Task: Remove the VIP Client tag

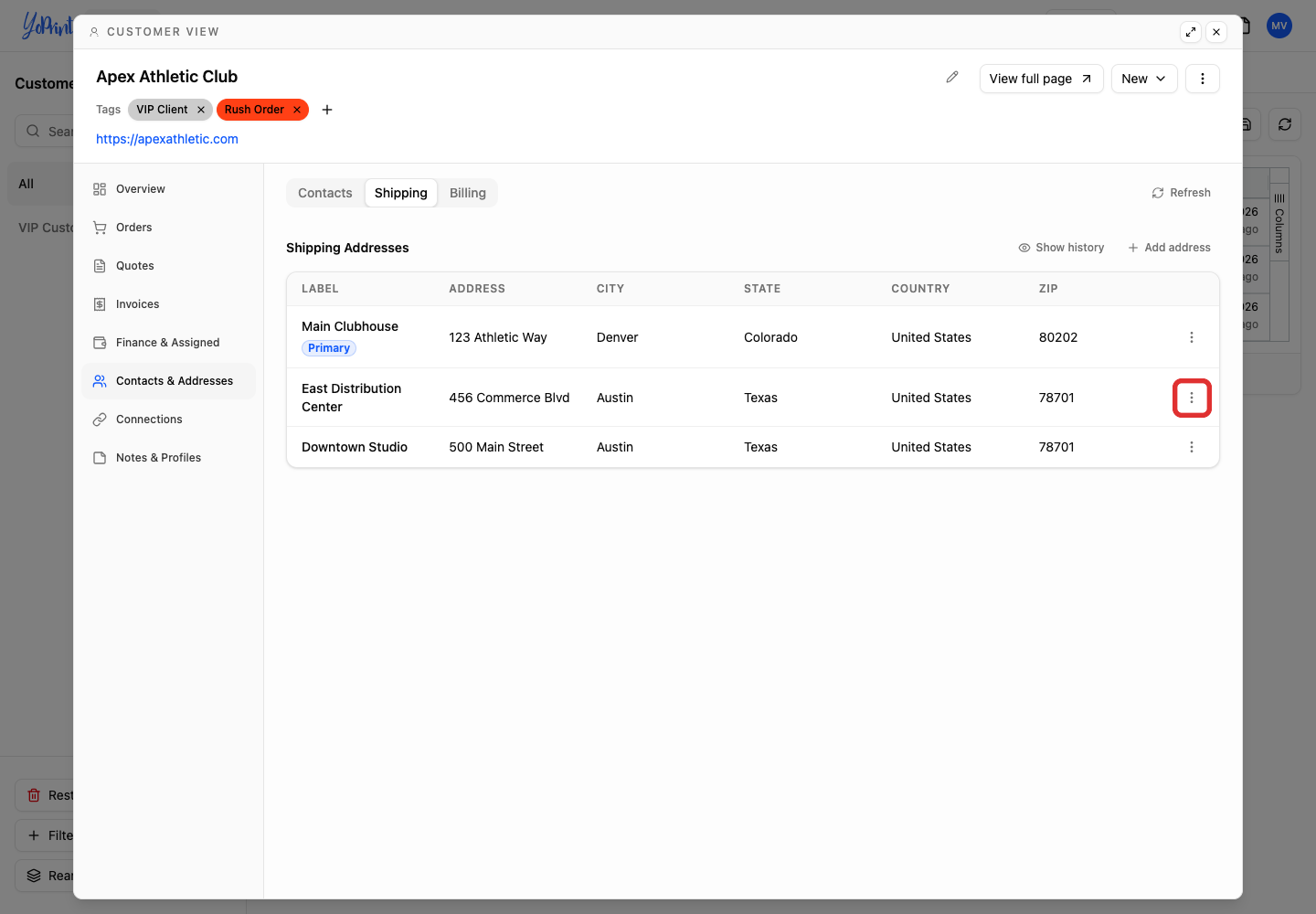Action: pyautogui.click(x=201, y=110)
